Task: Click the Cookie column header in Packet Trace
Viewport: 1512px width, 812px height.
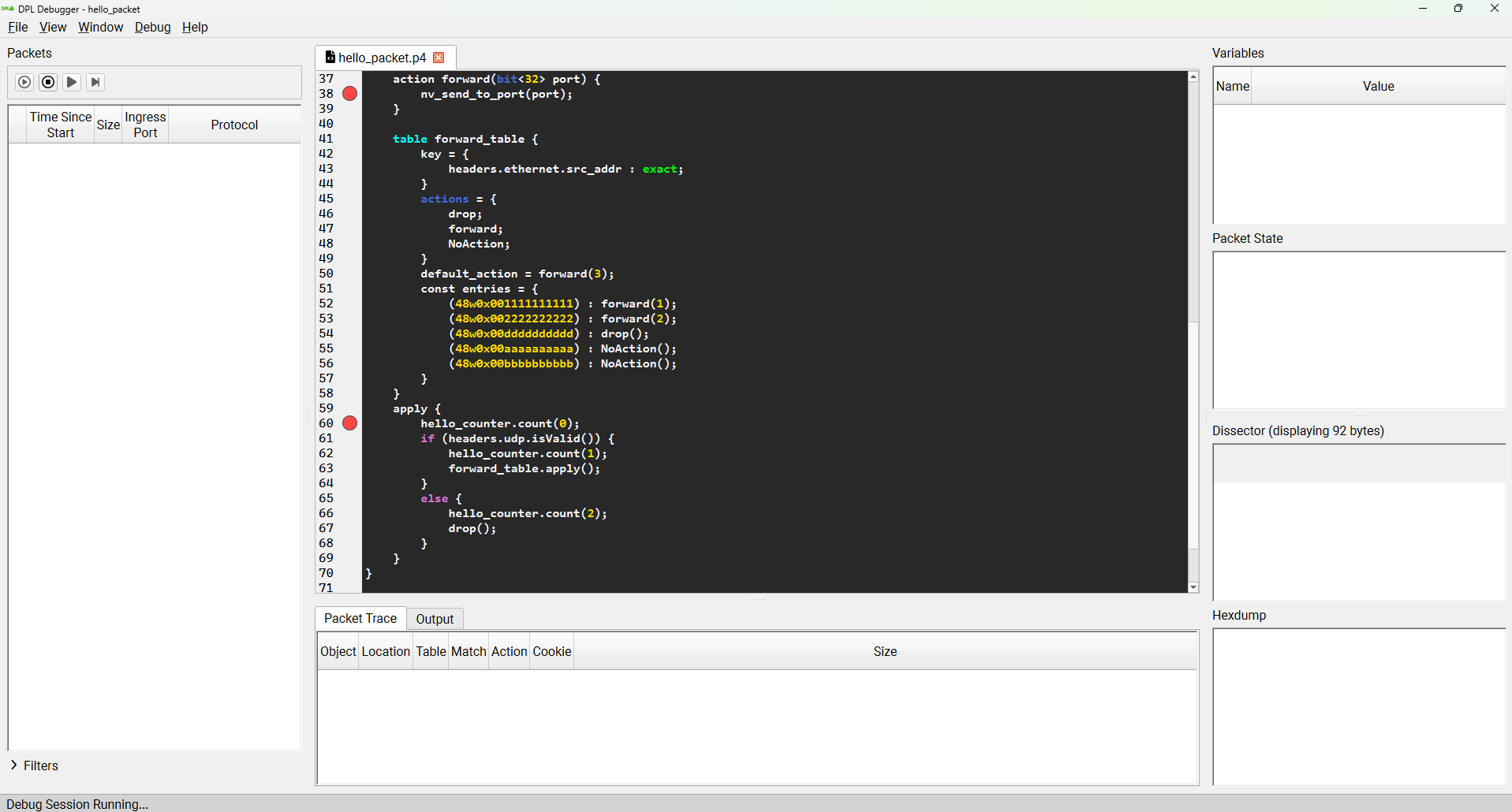Action: [x=551, y=651]
